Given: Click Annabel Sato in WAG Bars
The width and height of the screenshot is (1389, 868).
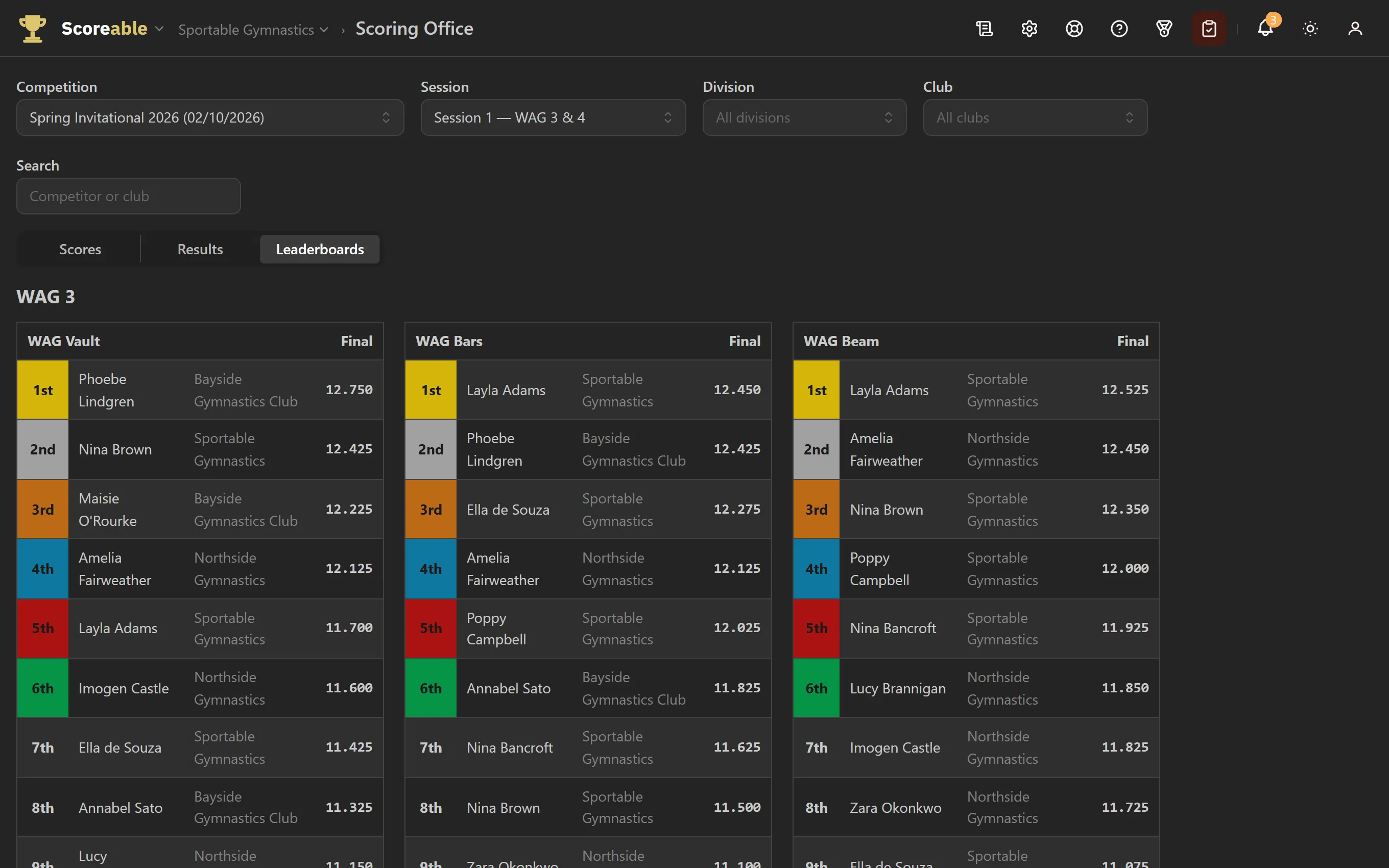Looking at the screenshot, I should pos(509,688).
